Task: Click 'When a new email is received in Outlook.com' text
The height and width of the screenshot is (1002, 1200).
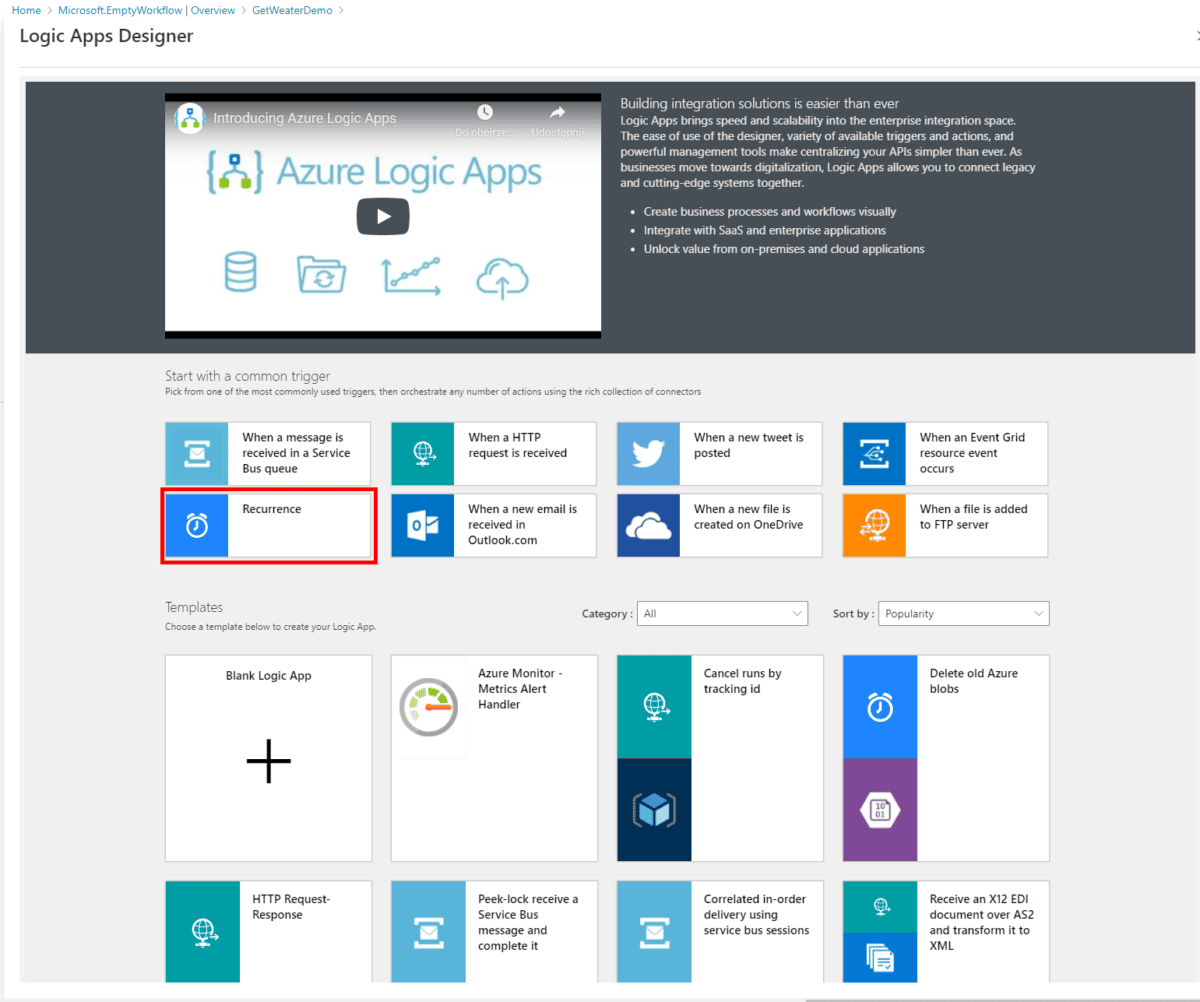Action: pos(523,524)
